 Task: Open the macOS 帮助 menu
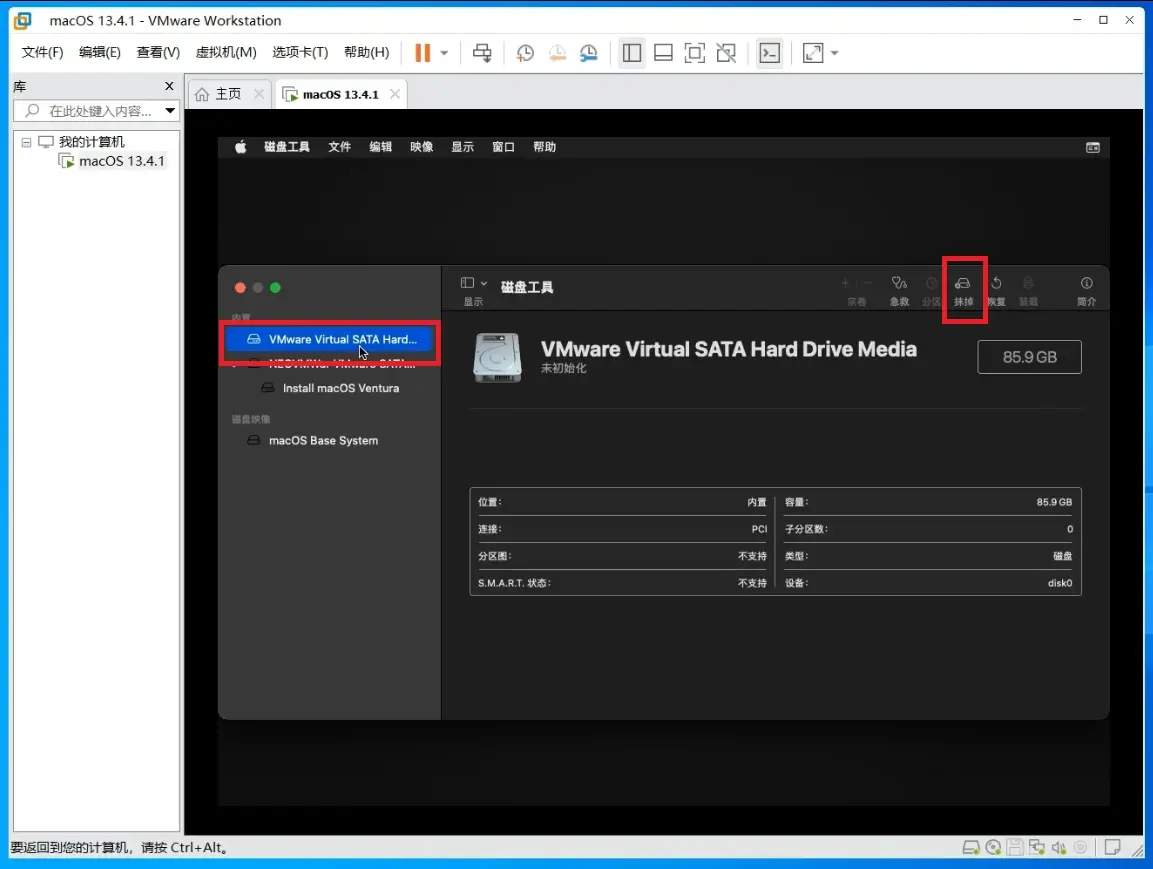[x=544, y=147]
